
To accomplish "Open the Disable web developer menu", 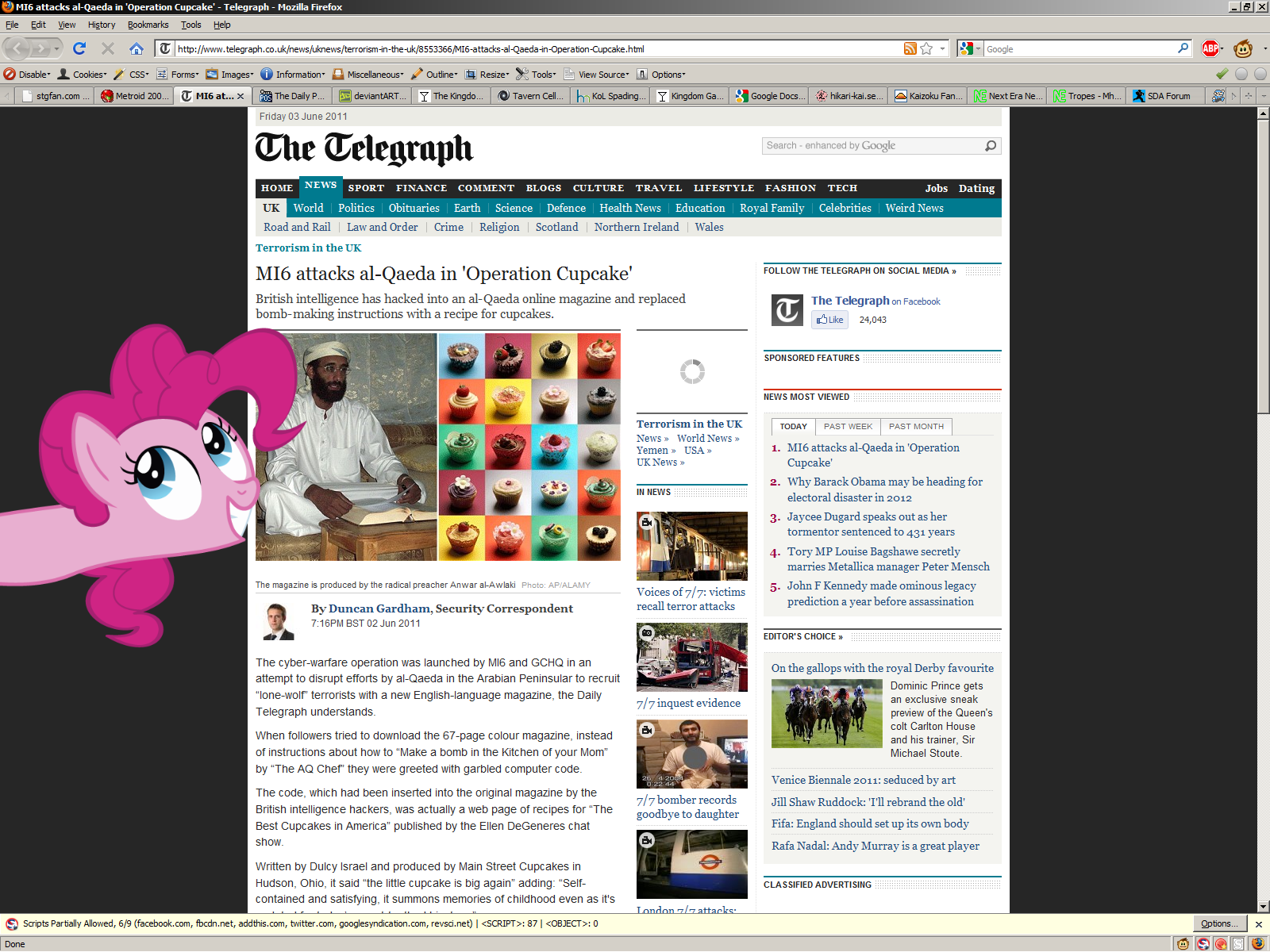I will [x=27, y=74].
